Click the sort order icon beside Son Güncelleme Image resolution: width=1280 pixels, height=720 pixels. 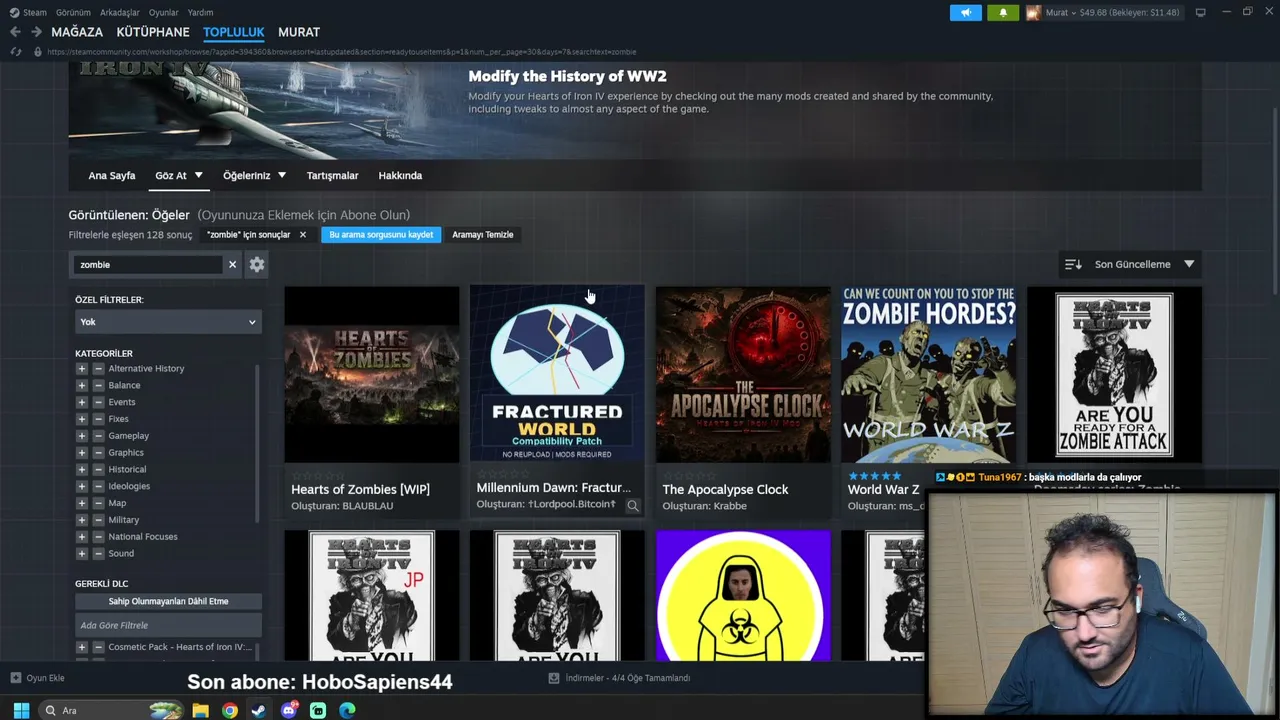tap(1073, 264)
